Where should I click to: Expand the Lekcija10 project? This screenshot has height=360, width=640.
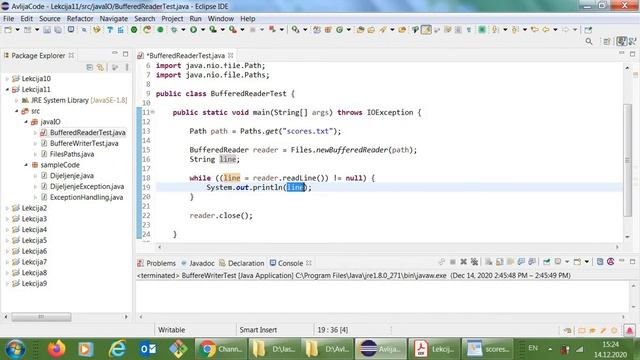pyautogui.click(x=7, y=78)
